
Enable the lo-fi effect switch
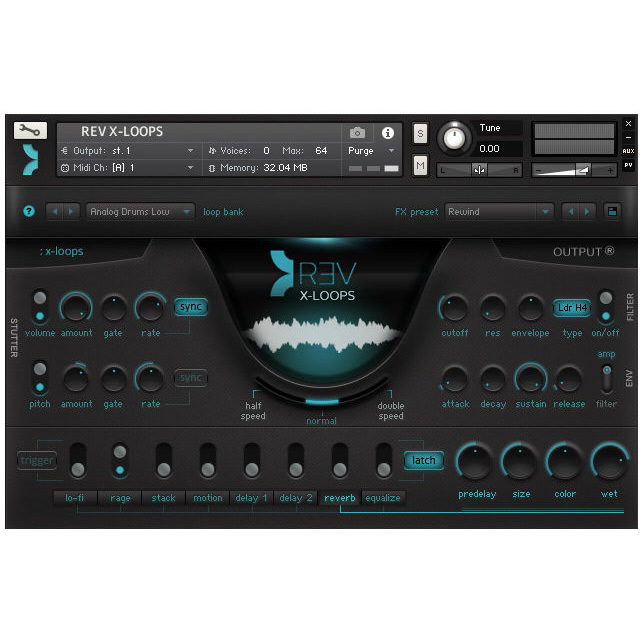pos(78,461)
